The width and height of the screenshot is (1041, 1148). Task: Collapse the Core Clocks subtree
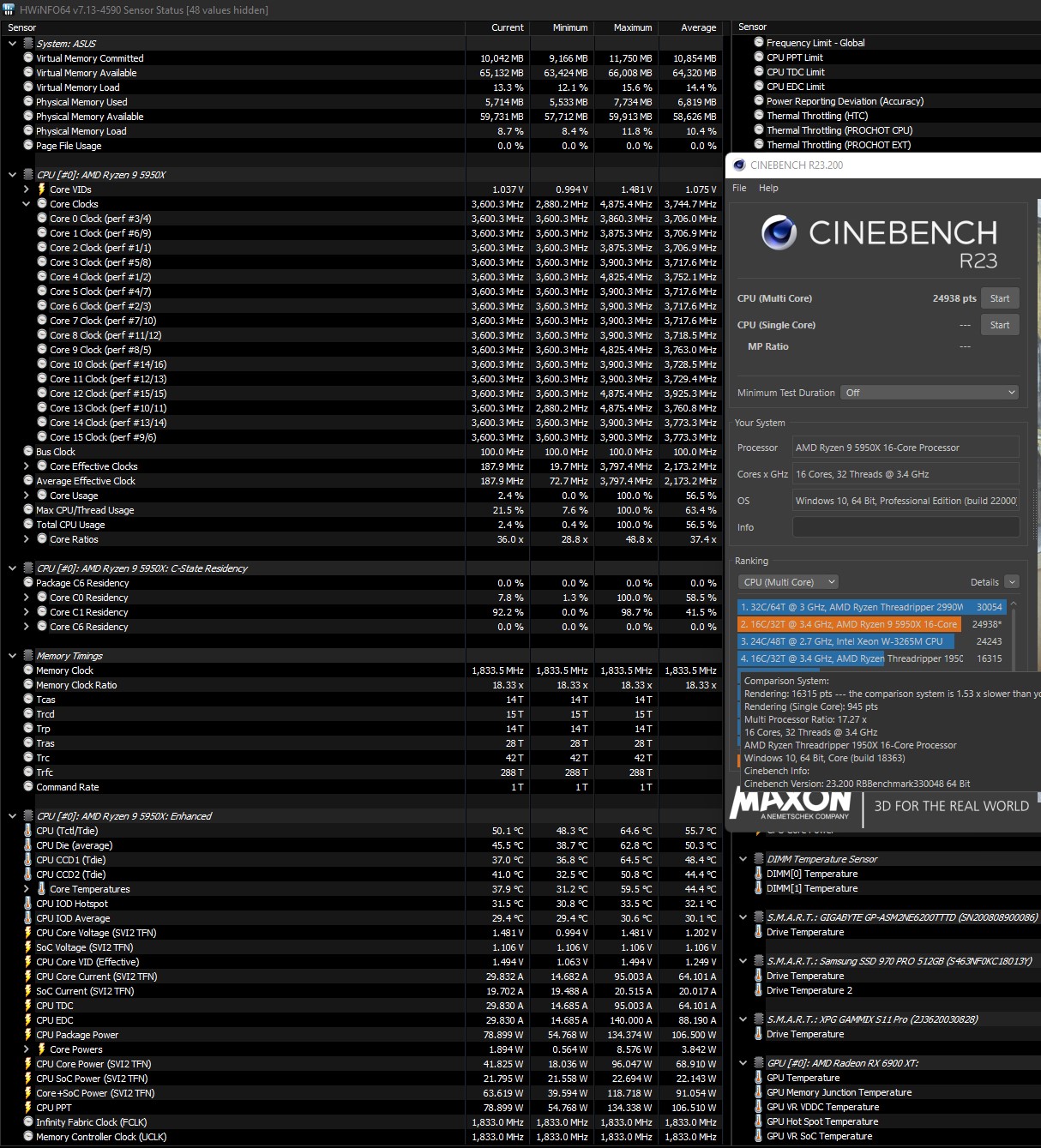point(26,204)
